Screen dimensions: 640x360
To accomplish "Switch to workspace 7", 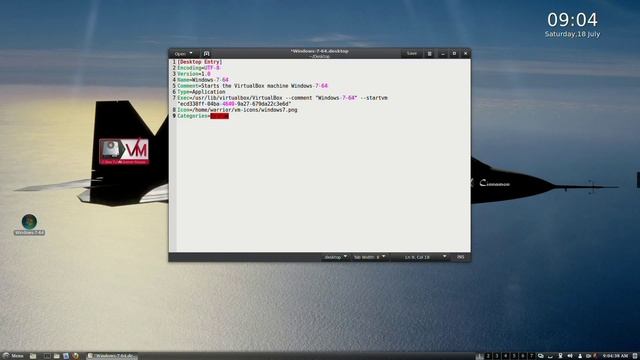I will coord(531,356).
